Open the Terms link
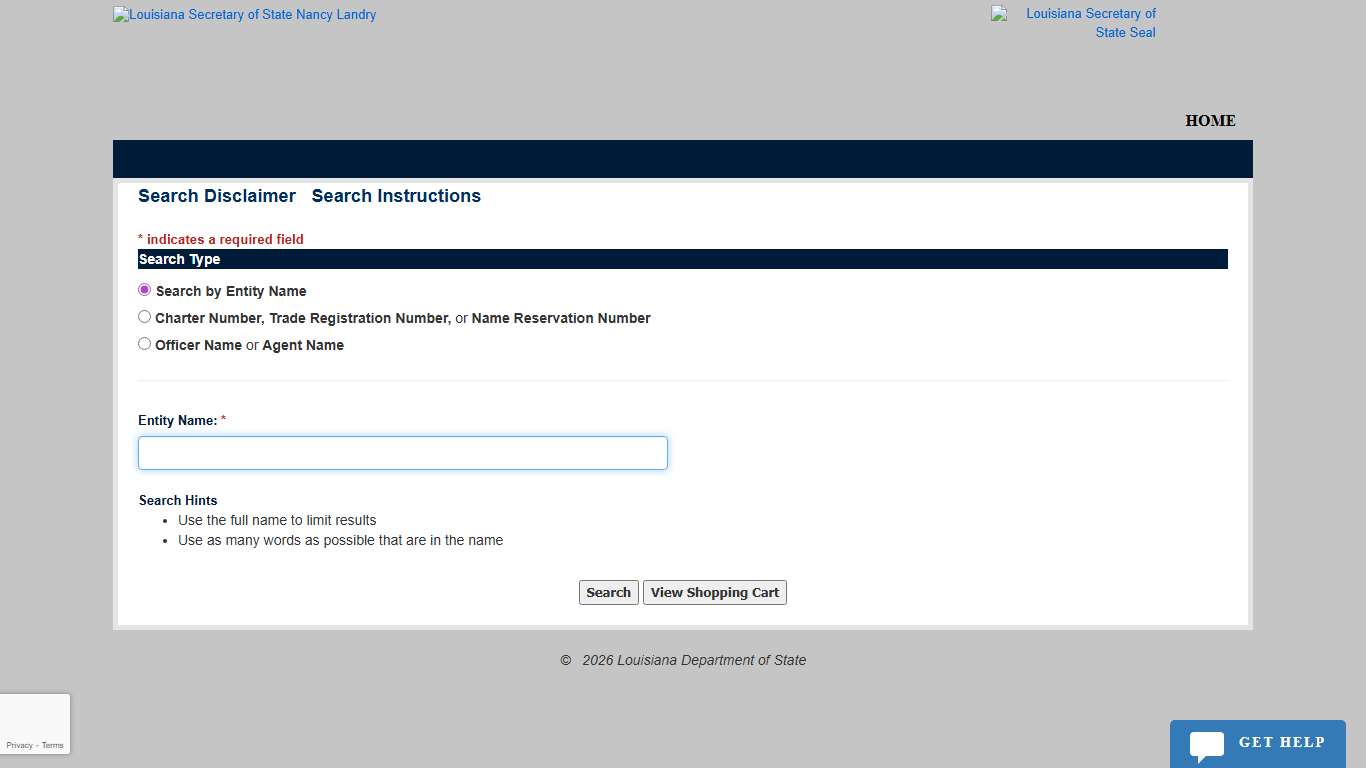Viewport: 1366px width, 768px height. [52, 745]
